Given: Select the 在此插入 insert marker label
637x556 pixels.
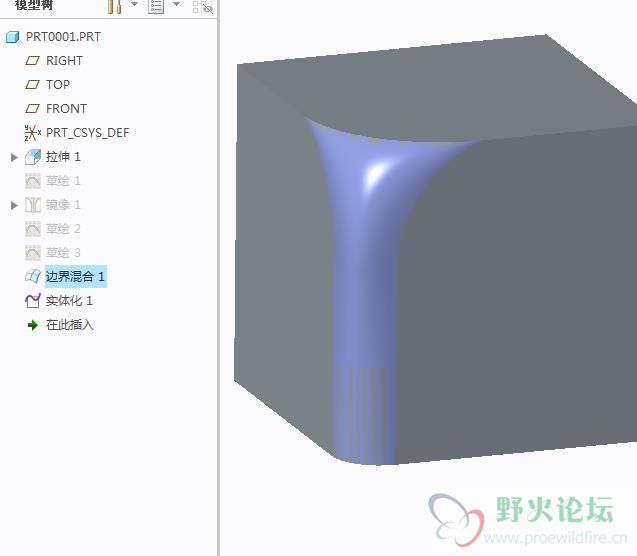Looking at the screenshot, I should click(70, 325).
